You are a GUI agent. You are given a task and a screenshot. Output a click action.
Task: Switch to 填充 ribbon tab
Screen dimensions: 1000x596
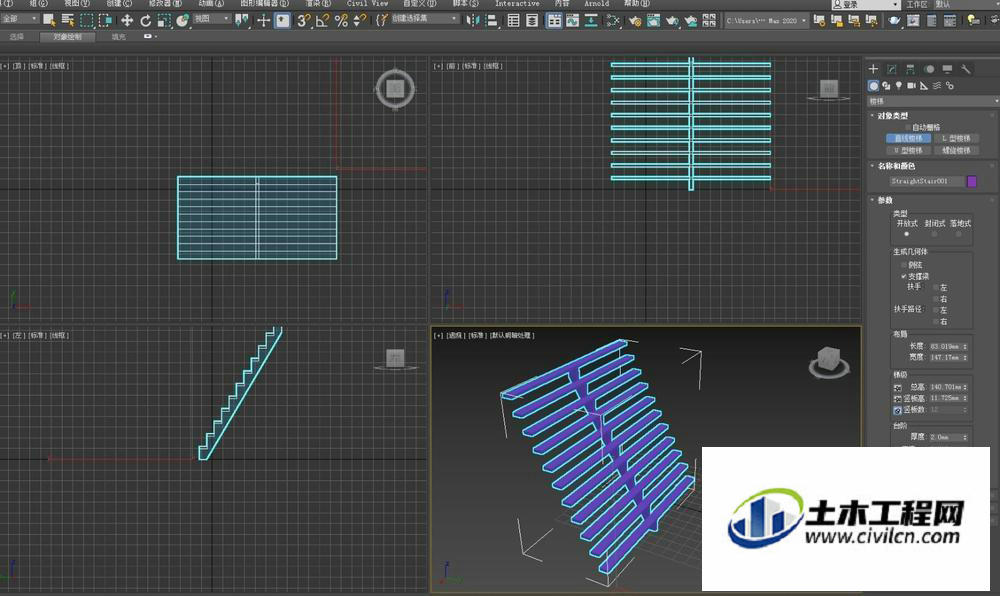pyautogui.click(x=119, y=37)
